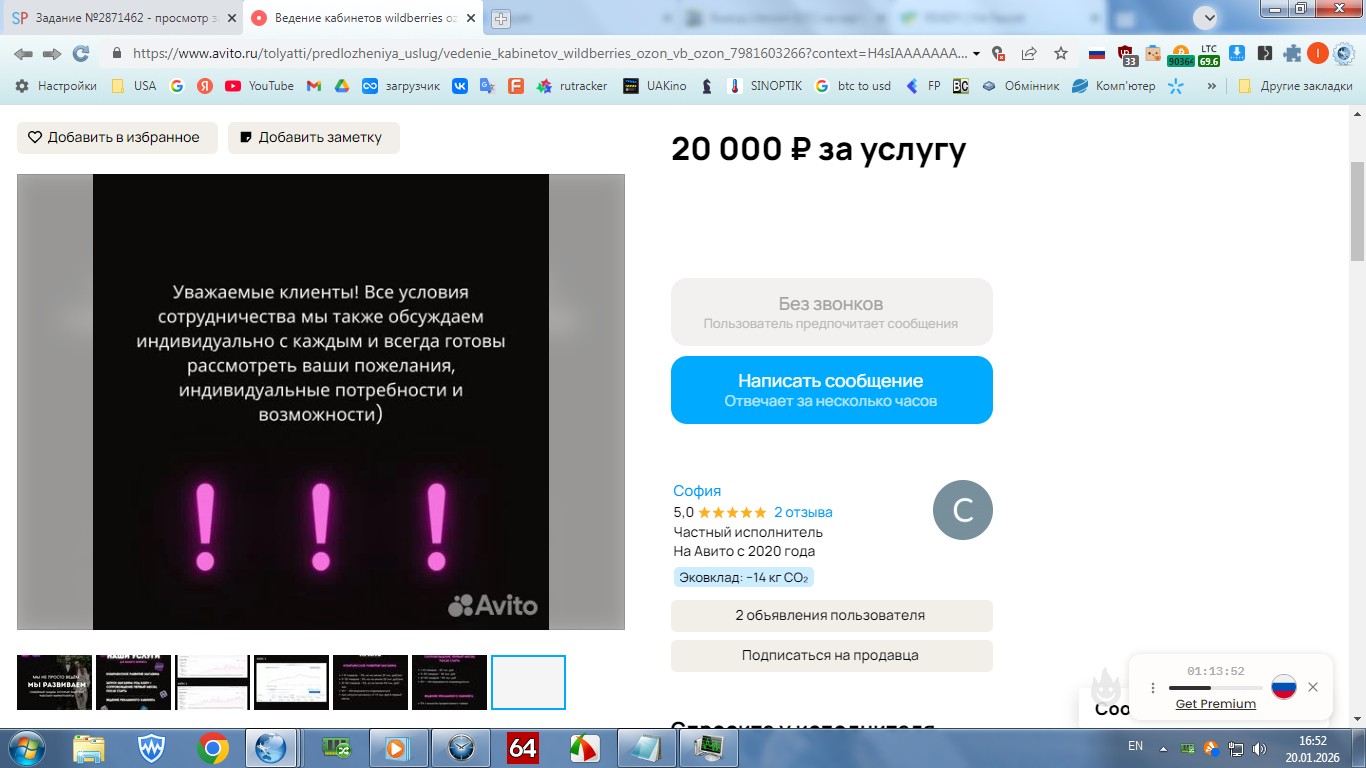Viewport: 1366px width, 768px height.
Task: Open a new tab with plus button
Action: click(x=501, y=18)
